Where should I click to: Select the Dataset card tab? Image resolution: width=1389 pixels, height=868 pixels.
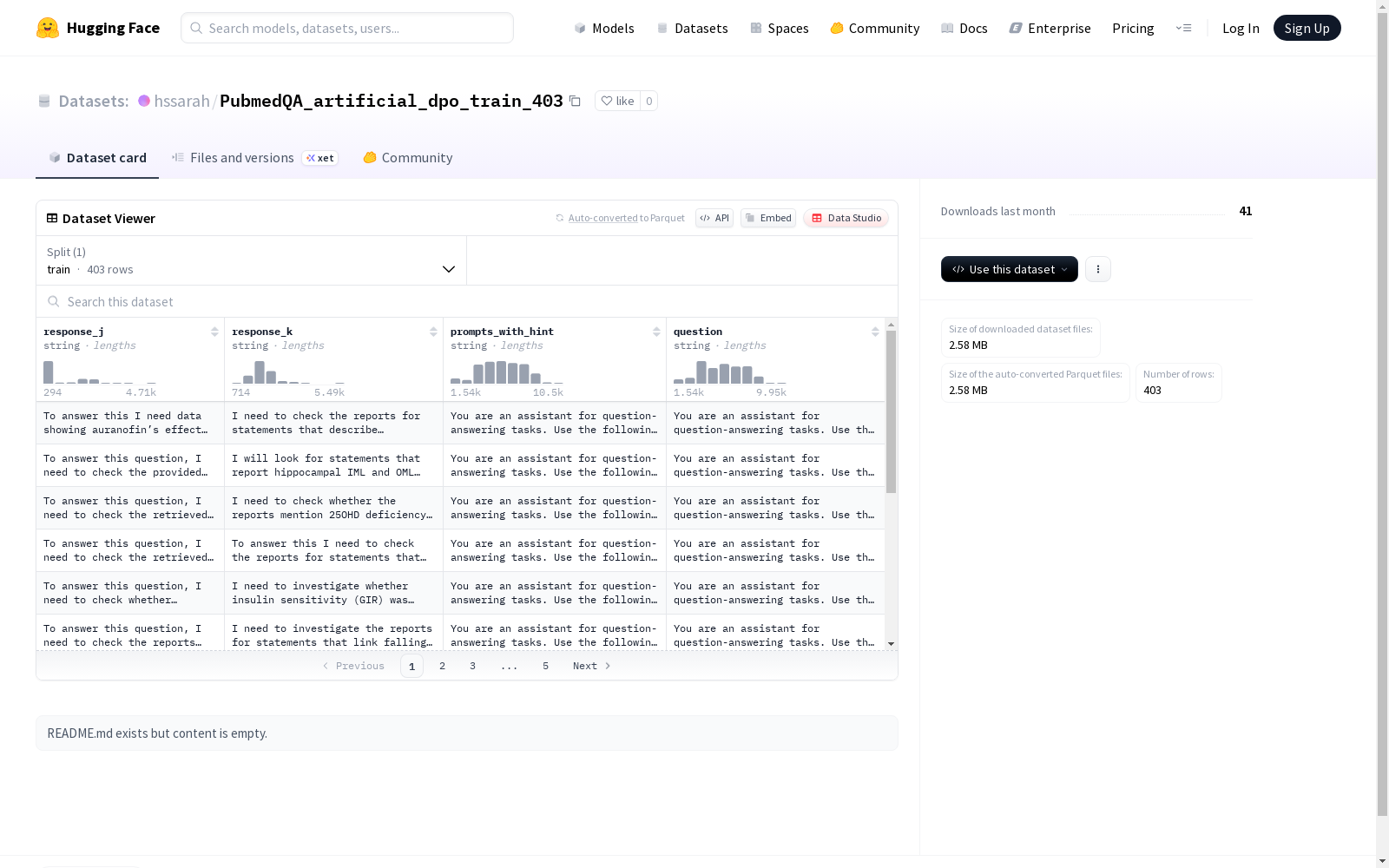97,157
